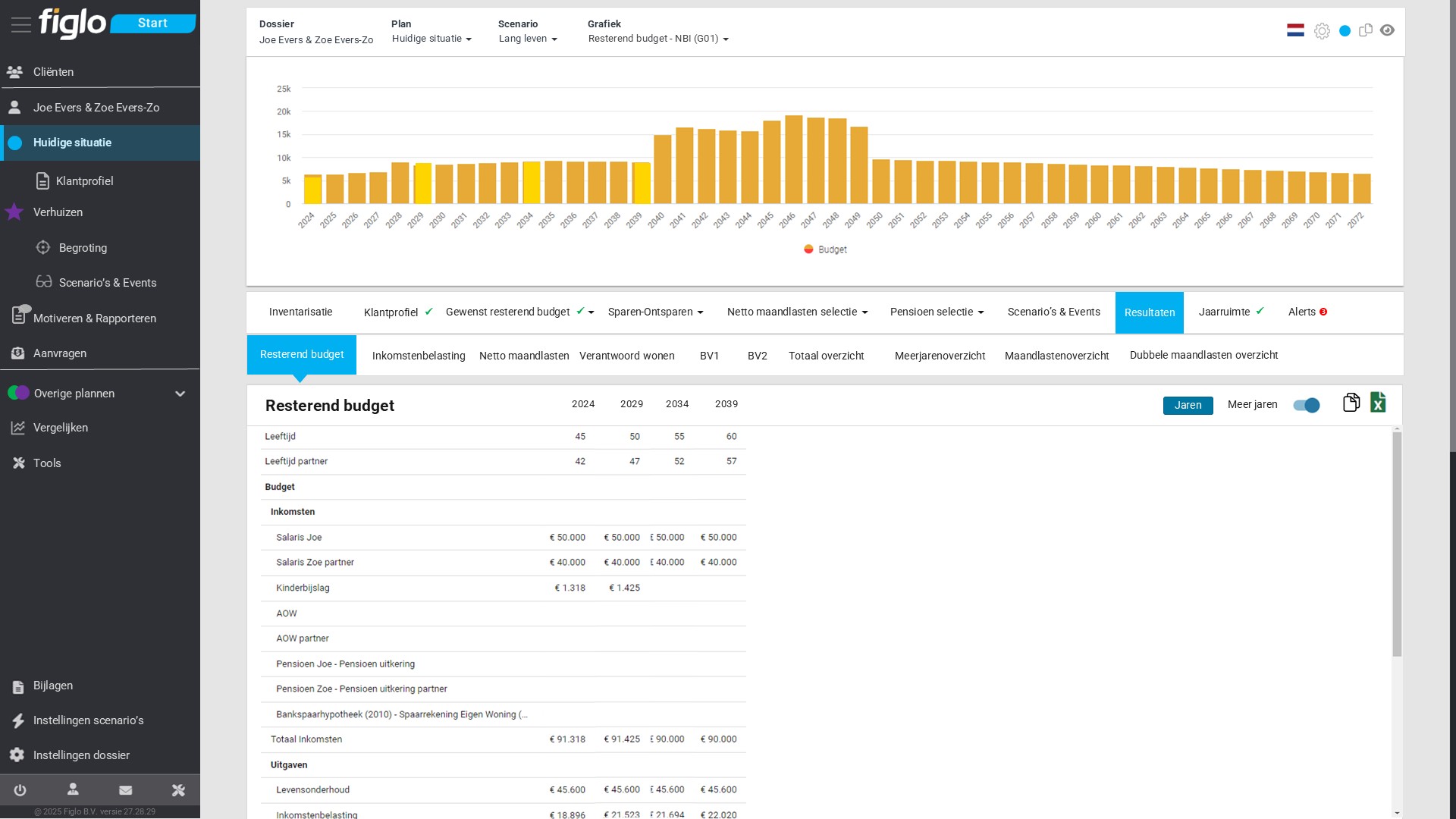Click the Vergelijken chart icon

coord(17,428)
